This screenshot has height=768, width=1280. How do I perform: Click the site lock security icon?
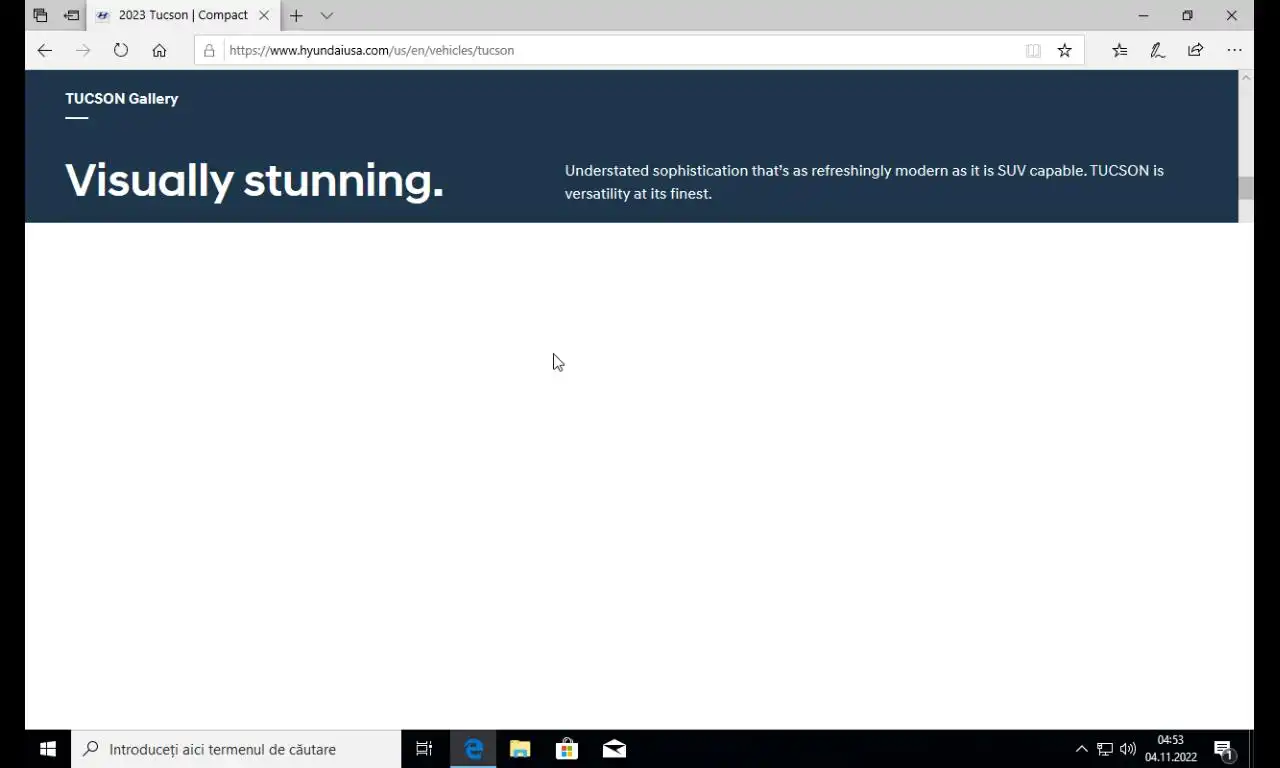[209, 50]
